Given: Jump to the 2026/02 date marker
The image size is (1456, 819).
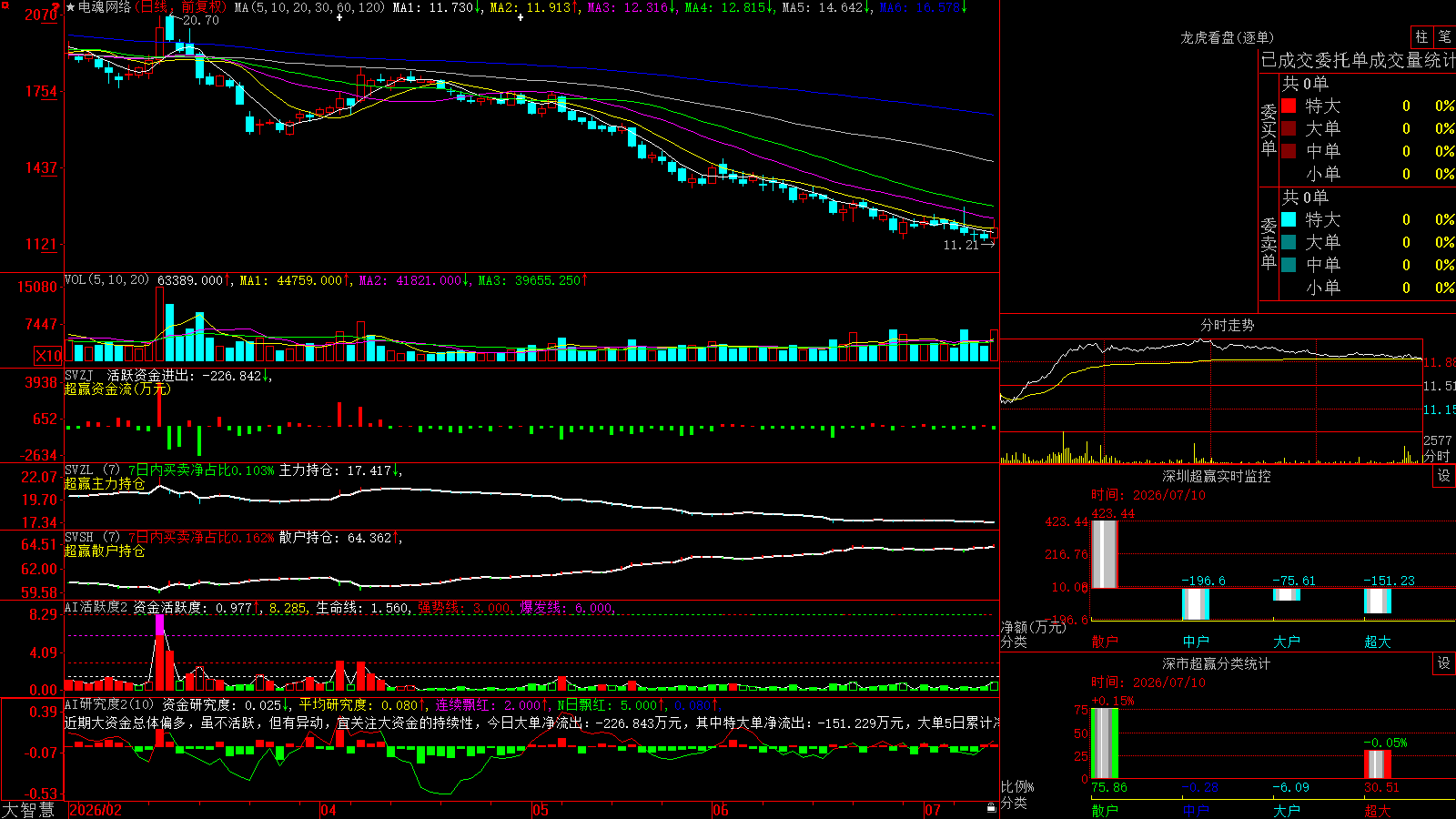Looking at the screenshot, I should click(96, 810).
